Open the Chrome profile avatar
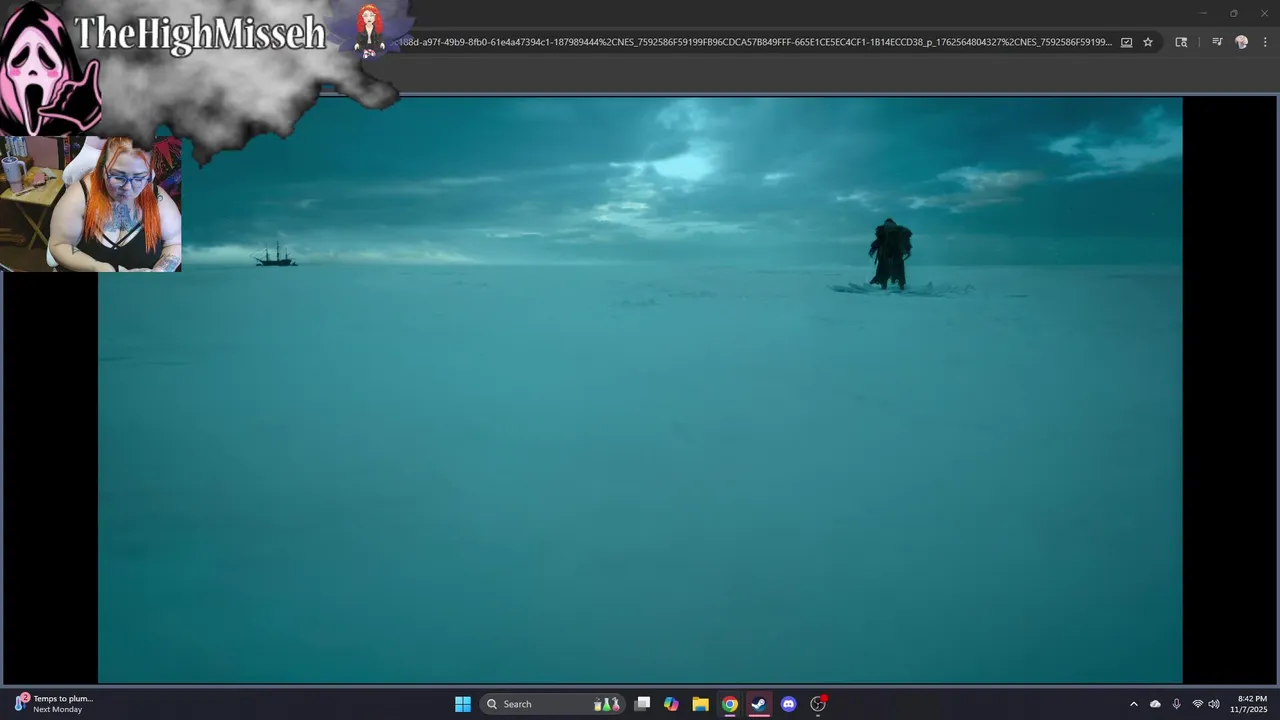1280x720 pixels. (x=1242, y=42)
